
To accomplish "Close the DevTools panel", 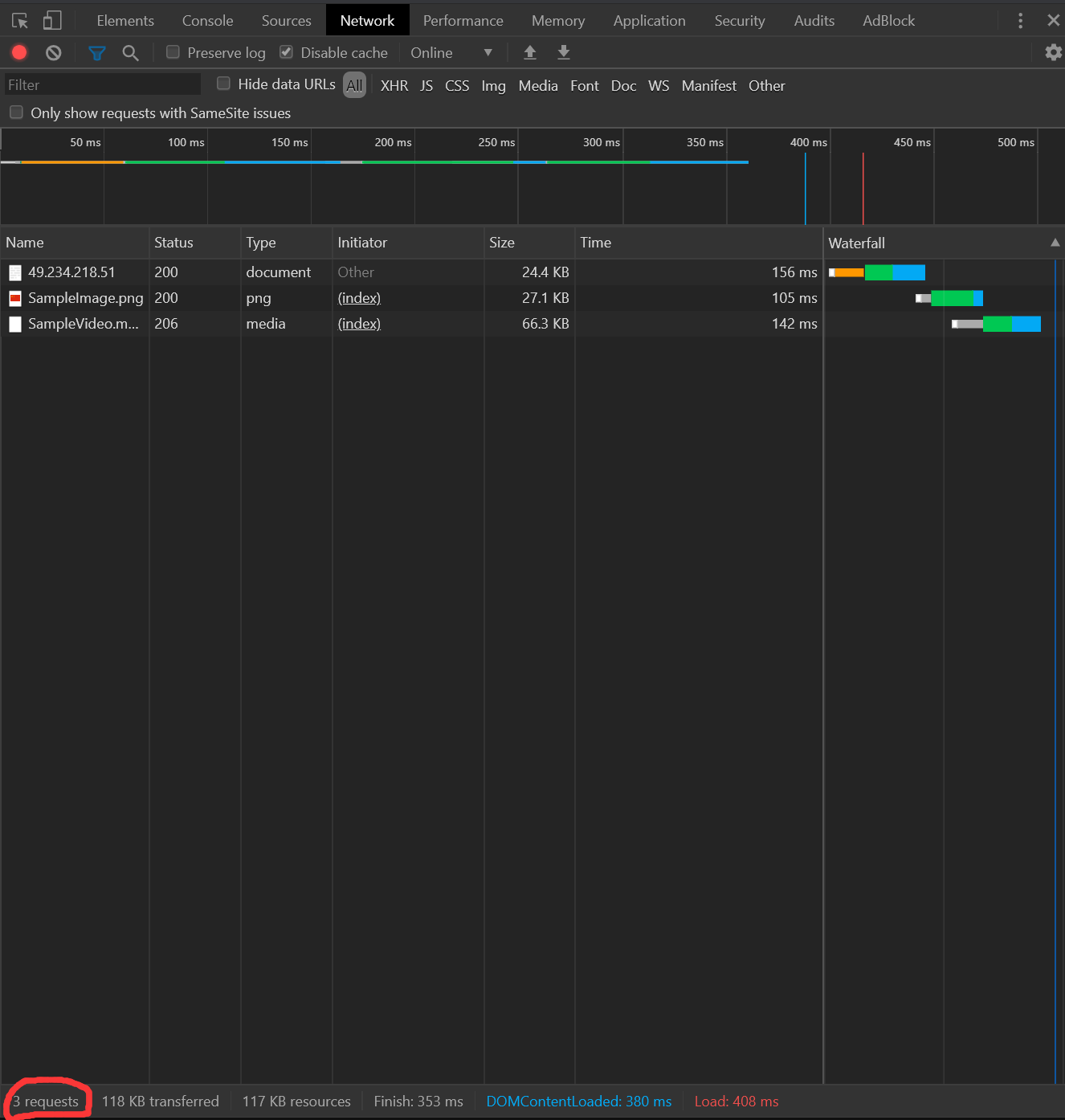I will (x=1054, y=20).
